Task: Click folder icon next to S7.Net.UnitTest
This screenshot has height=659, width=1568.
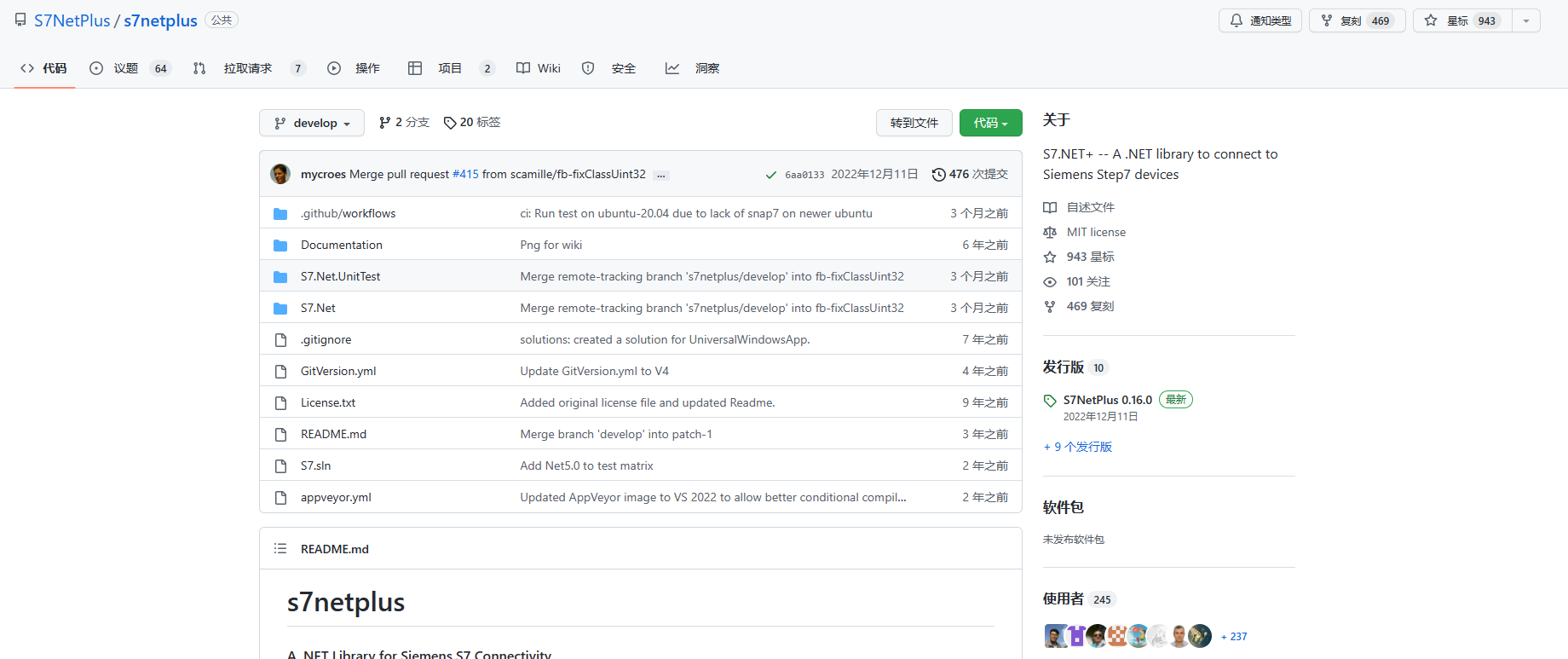Action: 280,277
